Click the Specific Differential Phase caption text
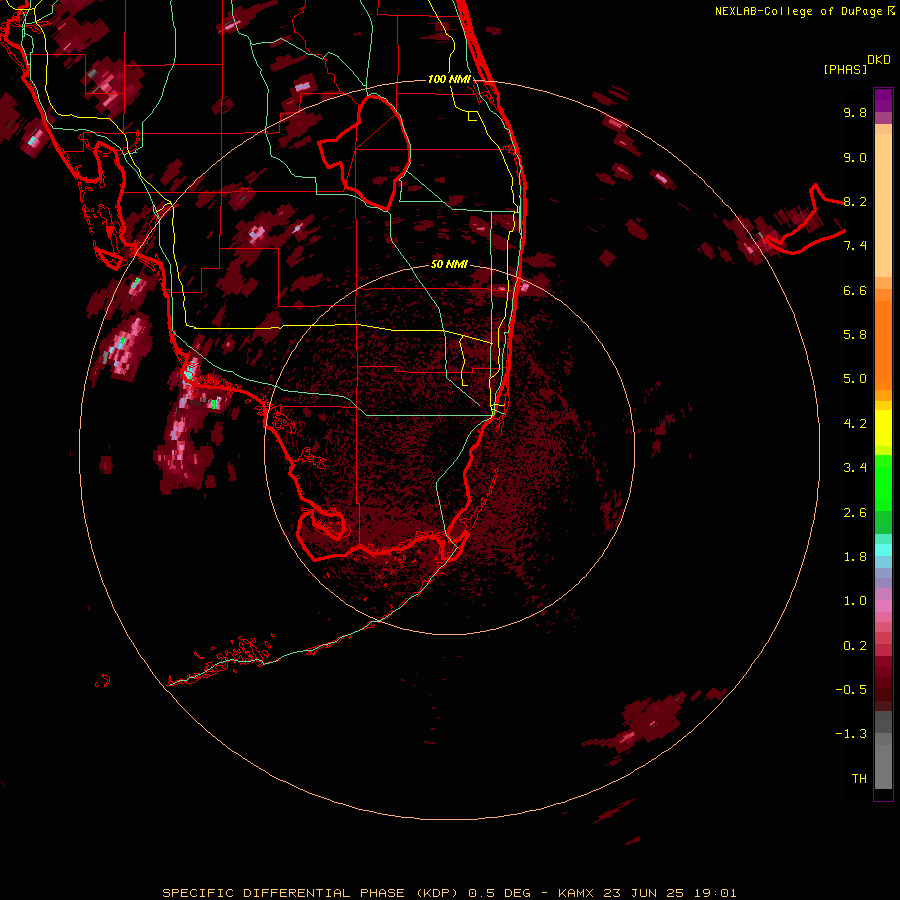The height and width of the screenshot is (900, 900). click(449, 893)
